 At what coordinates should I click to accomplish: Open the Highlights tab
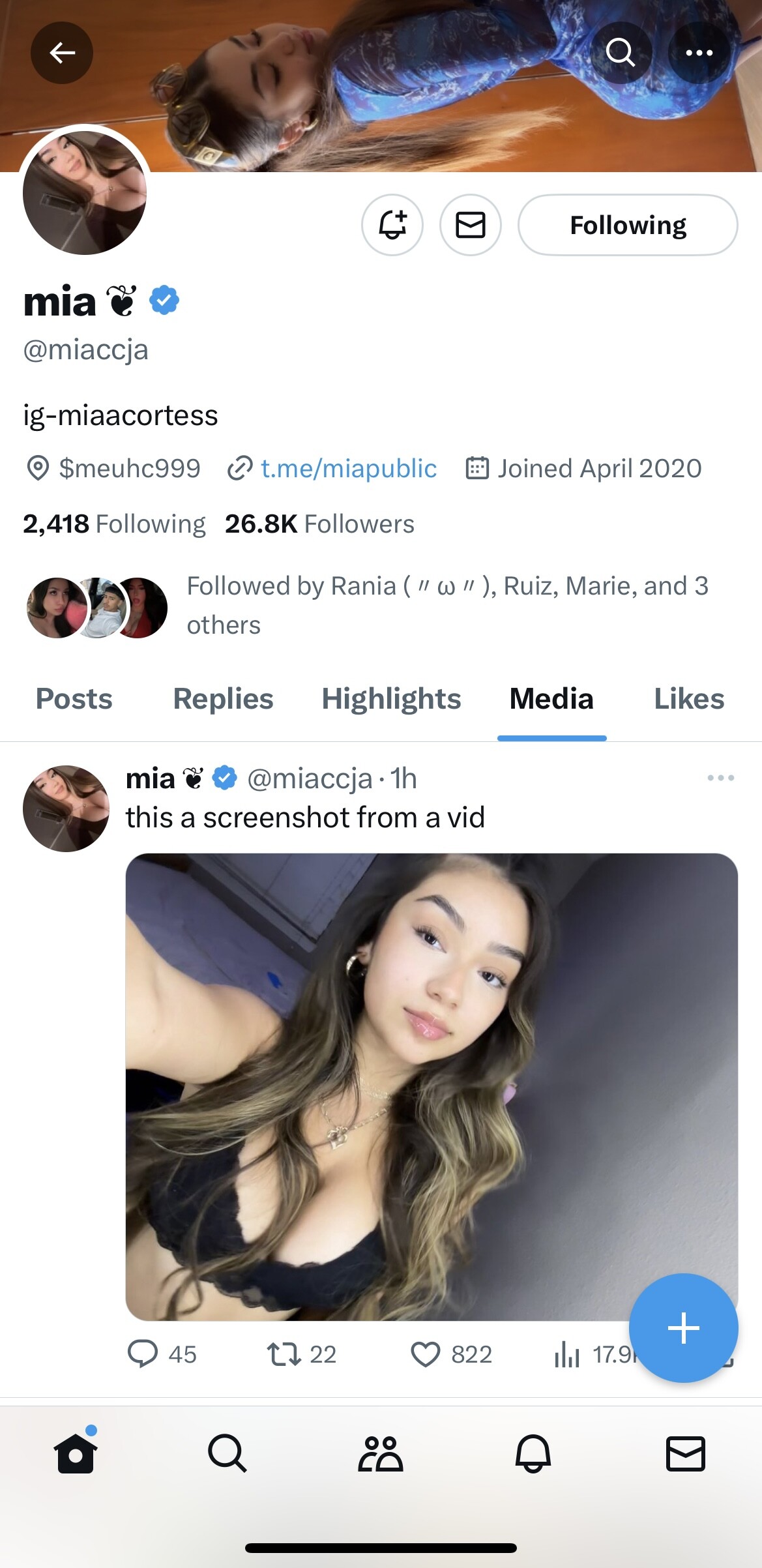point(391,699)
